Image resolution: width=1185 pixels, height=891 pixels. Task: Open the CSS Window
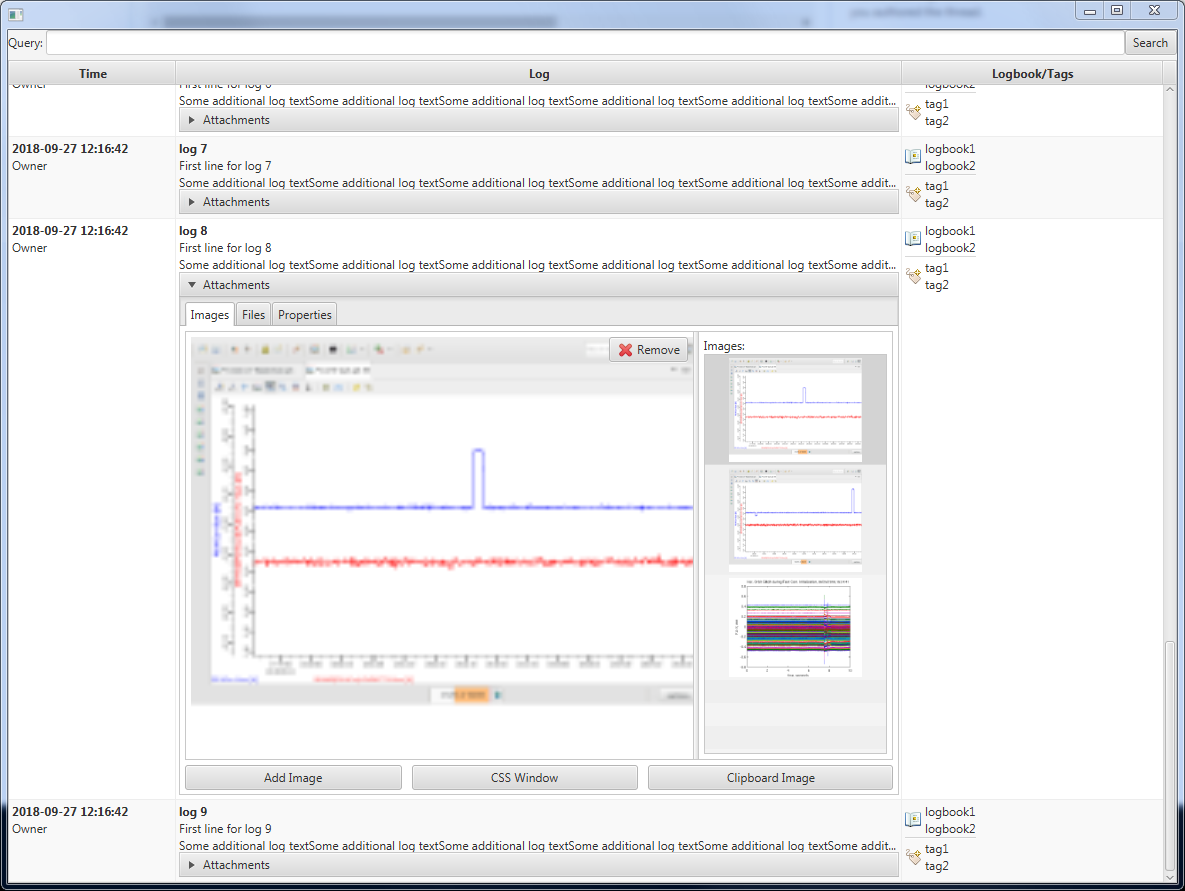pos(524,777)
